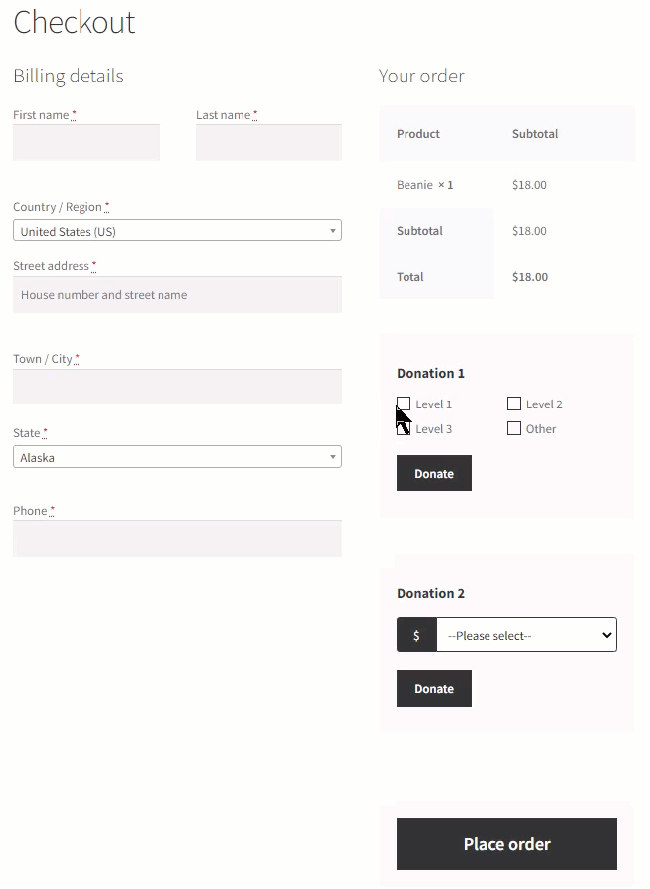Expand the State dropdown showing Alaska
Screen dimensions: 650x889
click(177, 457)
